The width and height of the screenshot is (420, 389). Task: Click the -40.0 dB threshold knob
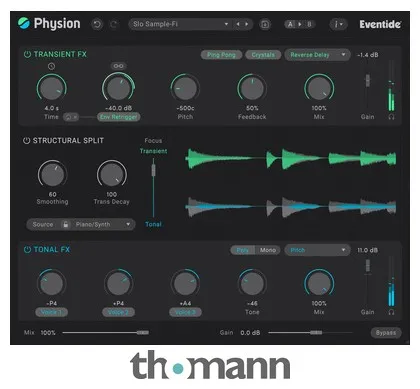click(x=118, y=88)
